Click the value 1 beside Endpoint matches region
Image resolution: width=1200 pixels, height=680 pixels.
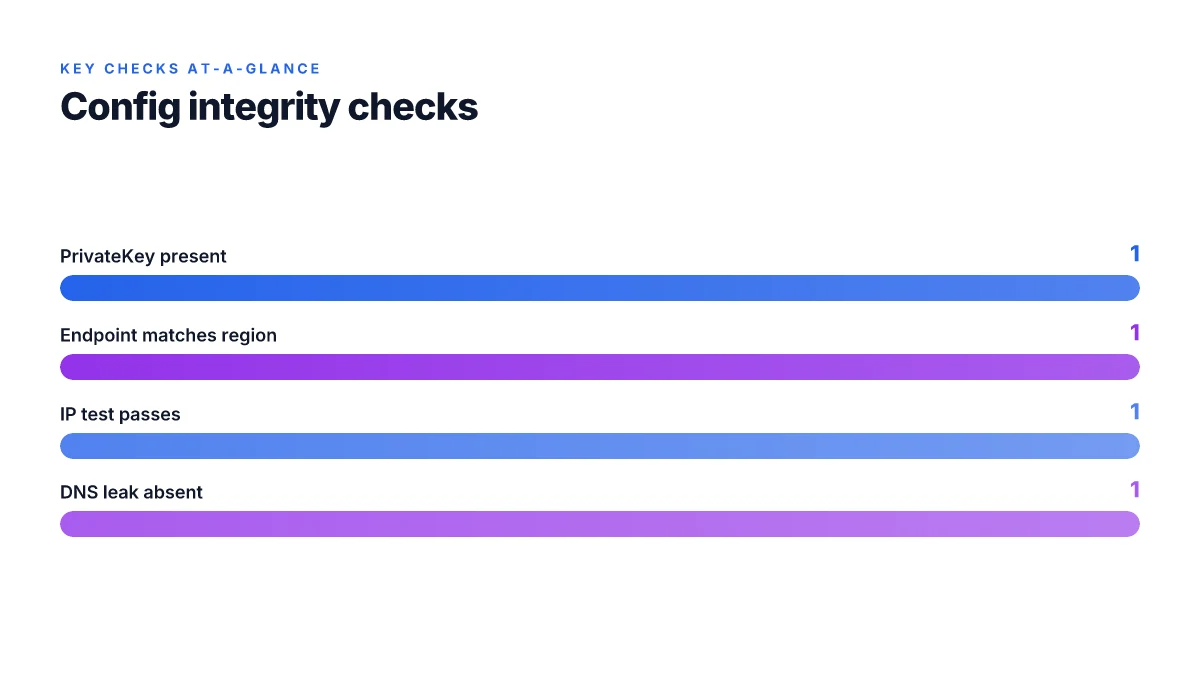point(1135,333)
